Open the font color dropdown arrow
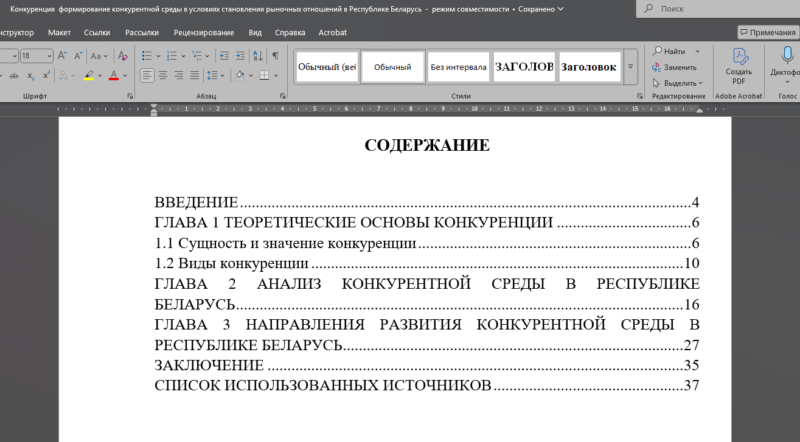Screen dimensions: 800x442 (x=125, y=76)
